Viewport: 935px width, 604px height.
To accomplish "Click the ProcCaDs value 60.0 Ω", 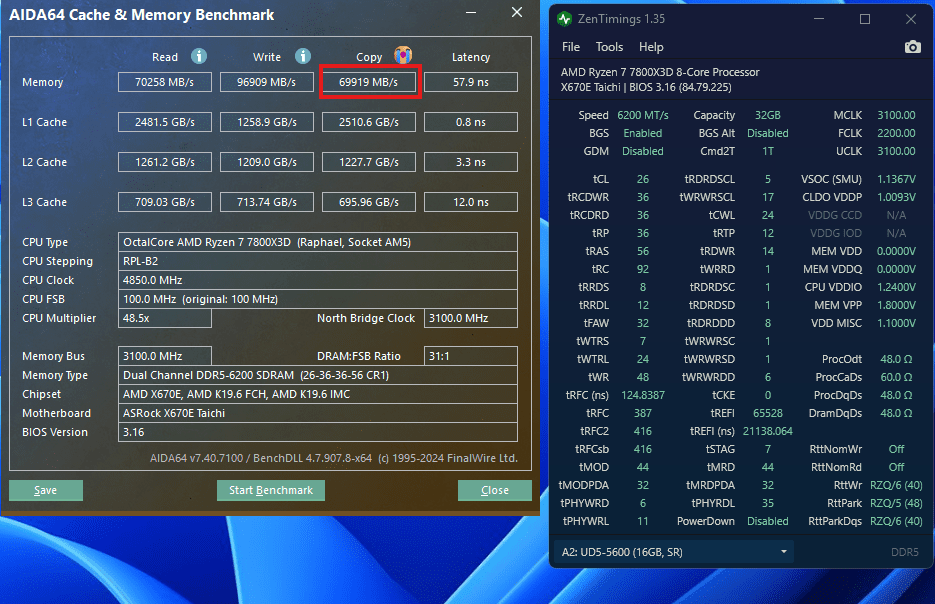I will (896, 377).
